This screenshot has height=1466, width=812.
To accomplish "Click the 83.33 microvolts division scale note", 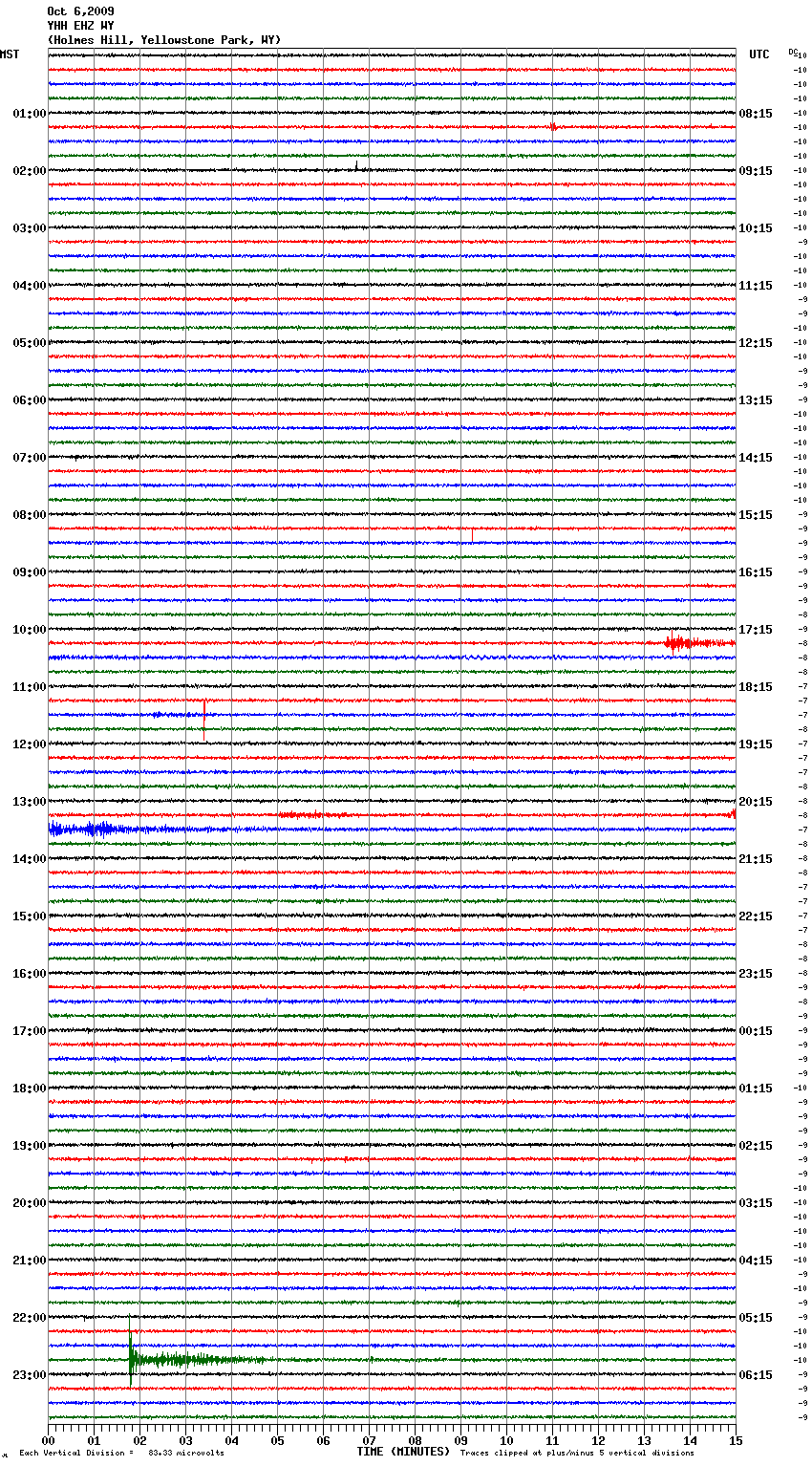I will 121,1453.
